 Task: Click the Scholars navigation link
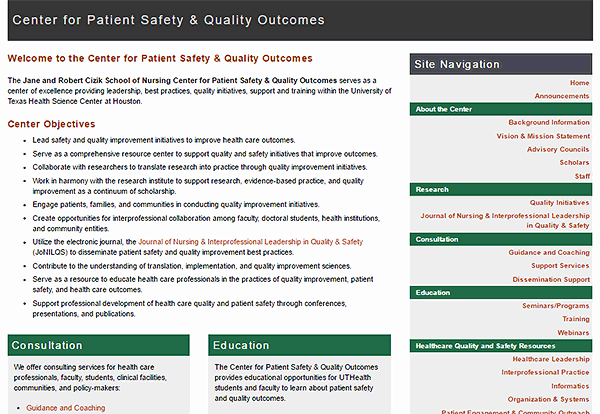(574, 162)
